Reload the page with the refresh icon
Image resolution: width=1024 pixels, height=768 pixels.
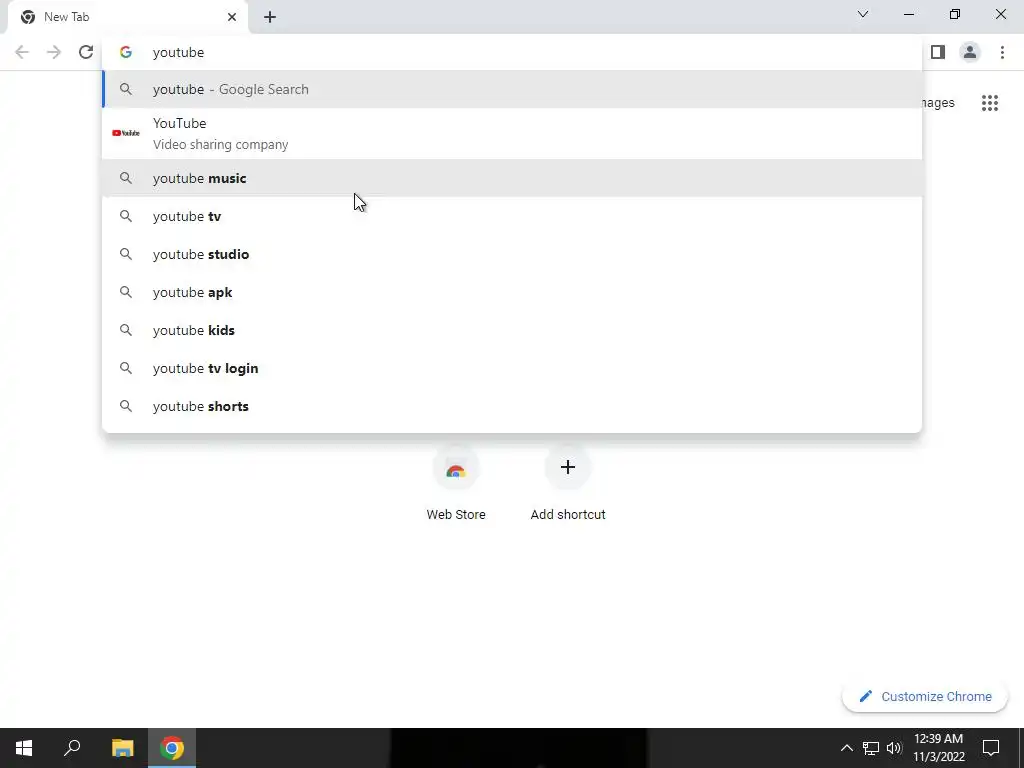86,52
